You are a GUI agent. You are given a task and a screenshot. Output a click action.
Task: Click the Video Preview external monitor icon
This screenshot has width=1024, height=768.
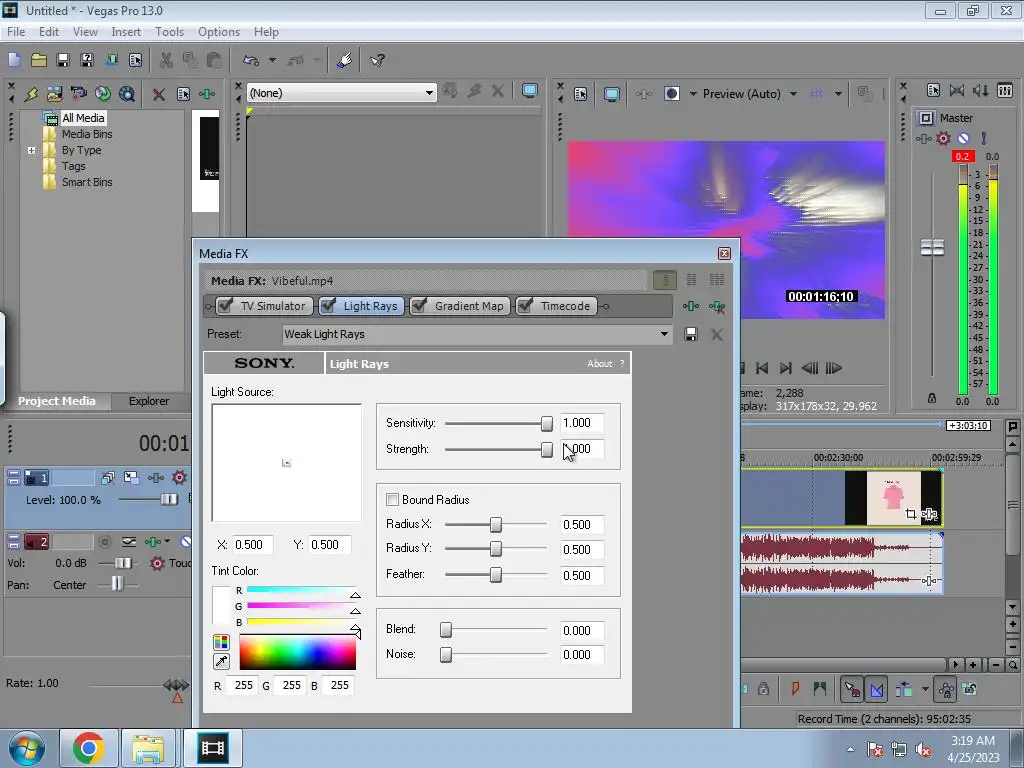tap(612, 94)
